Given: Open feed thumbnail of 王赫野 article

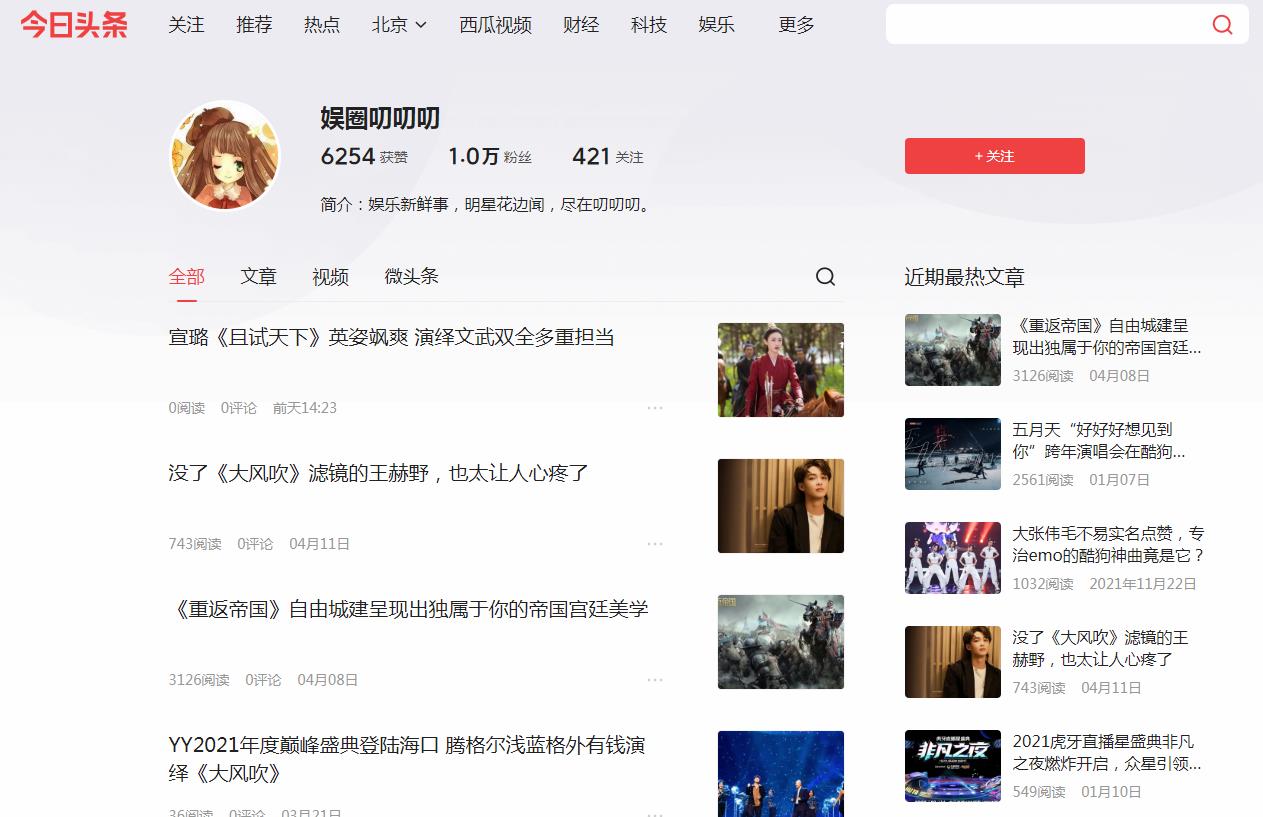Looking at the screenshot, I should [781, 506].
